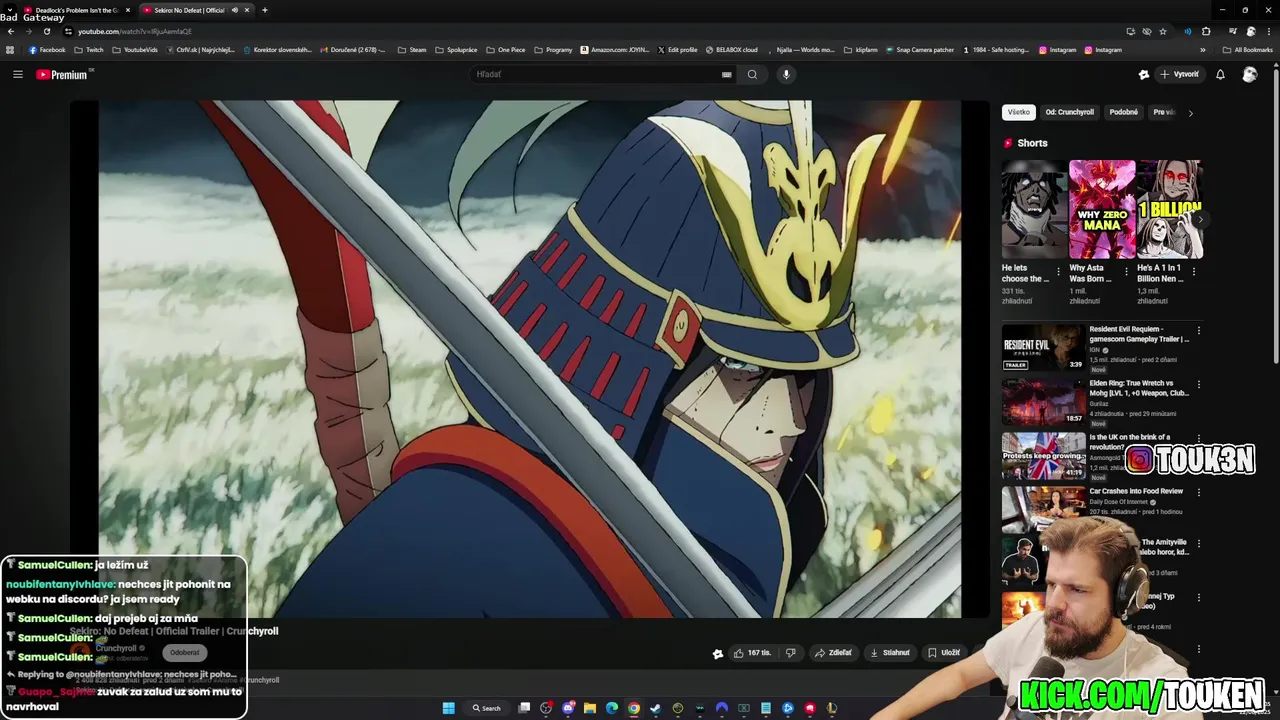1280x720 pixels.
Task: Open the Facebook bookmark
Action: coord(47,50)
